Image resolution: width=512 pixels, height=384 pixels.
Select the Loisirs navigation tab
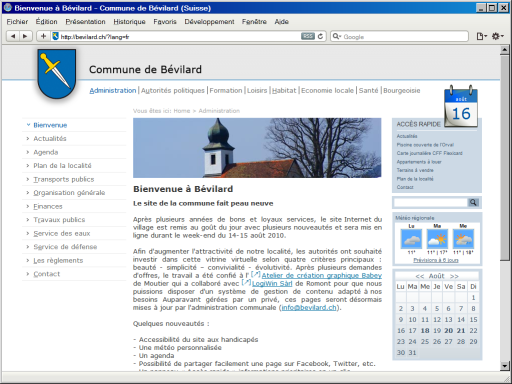click(257, 91)
